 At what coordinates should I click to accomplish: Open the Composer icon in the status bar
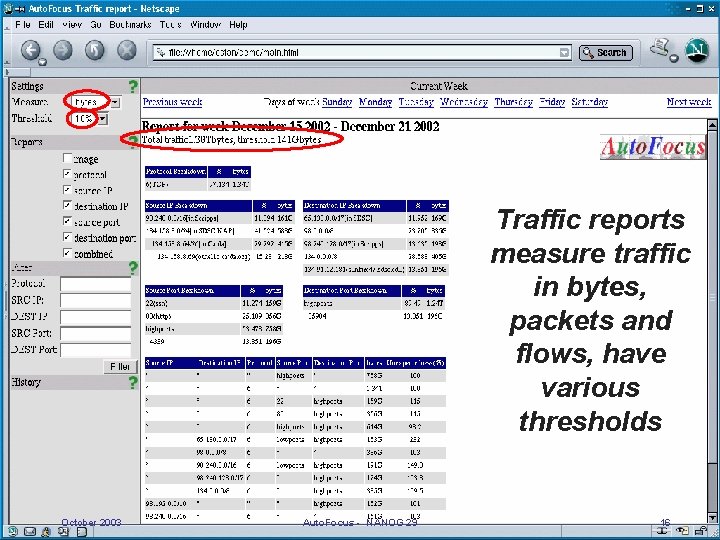pyautogui.click(x=63, y=532)
